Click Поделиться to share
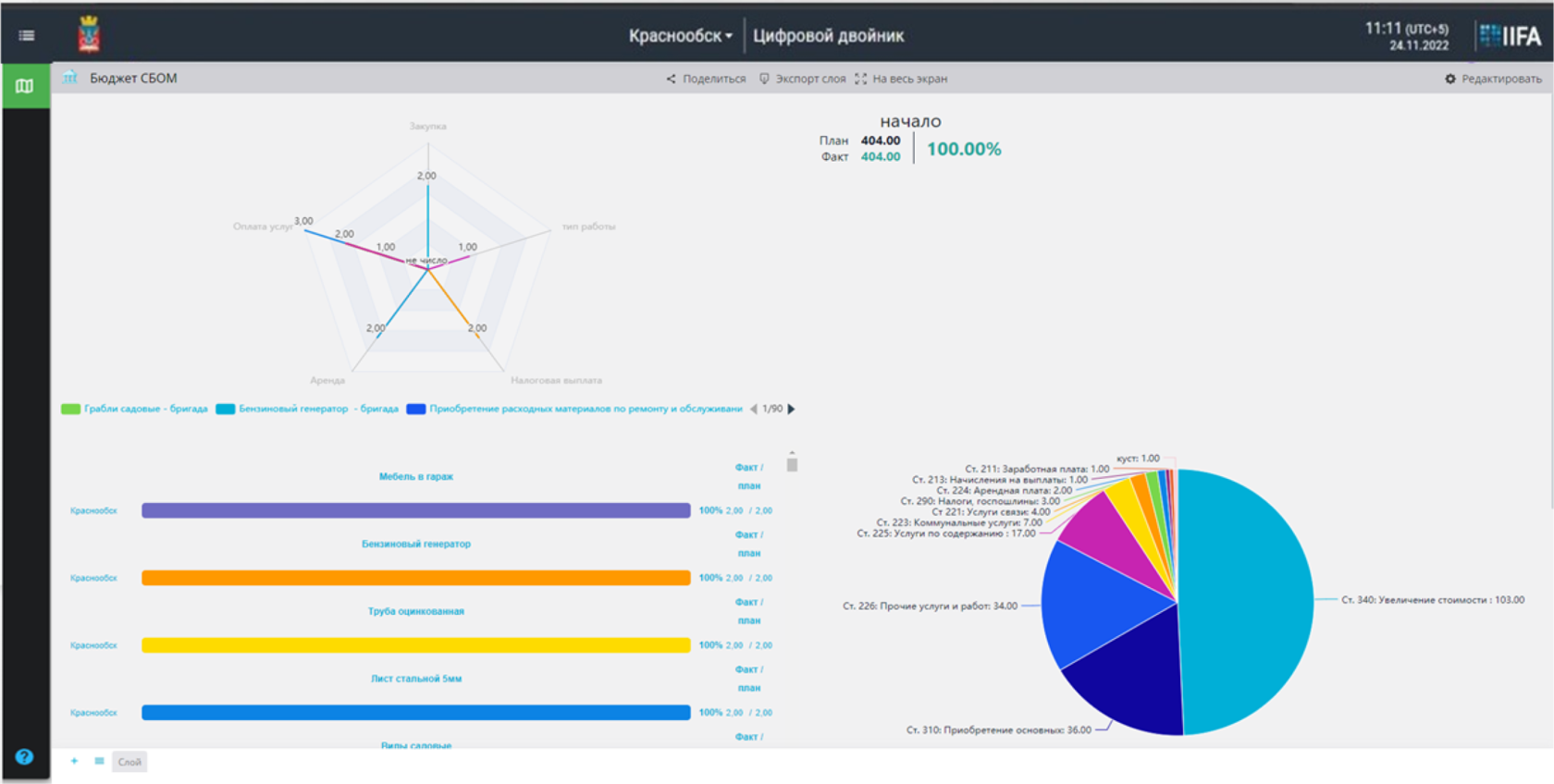The width and height of the screenshot is (1554, 784). point(706,79)
